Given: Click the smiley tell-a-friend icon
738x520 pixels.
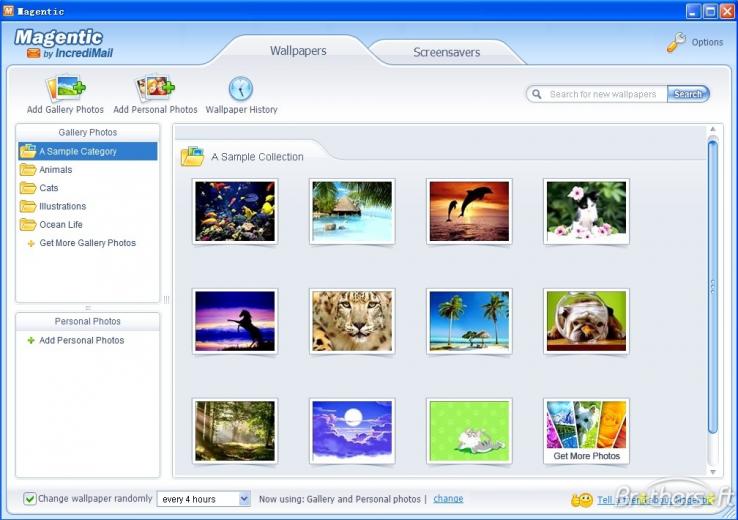Looking at the screenshot, I should [x=582, y=500].
